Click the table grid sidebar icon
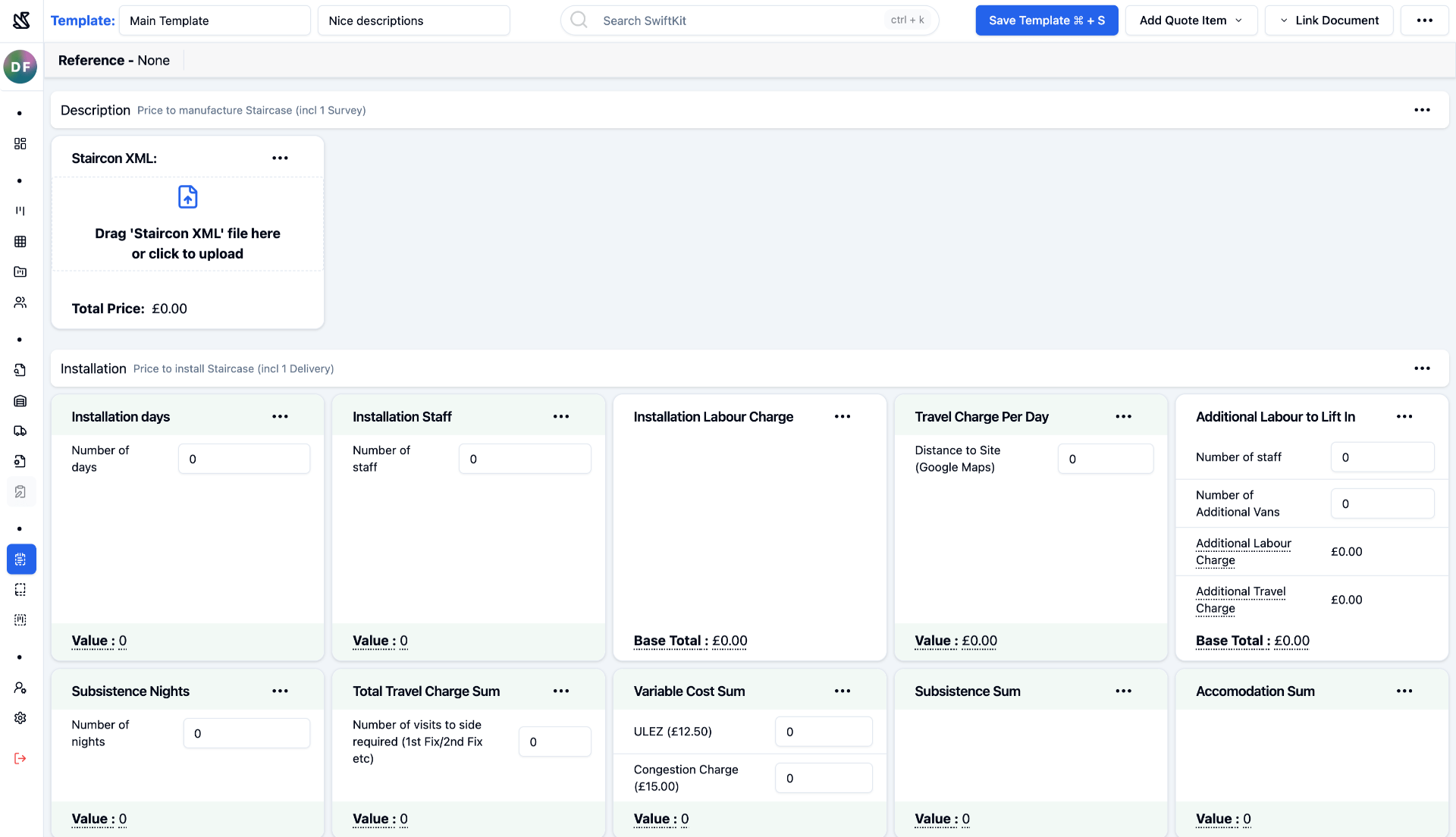This screenshot has height=837, width=1456. pos(20,241)
